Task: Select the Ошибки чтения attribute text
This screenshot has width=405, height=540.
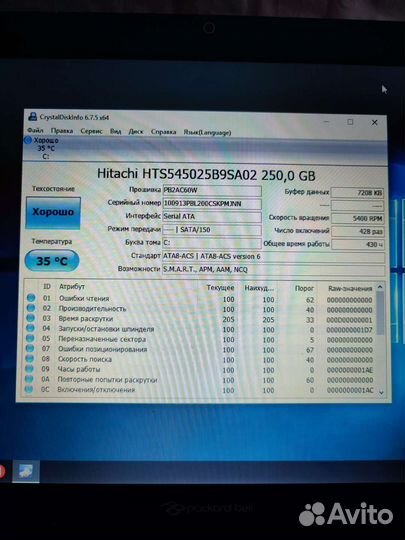Action: [x=84, y=299]
